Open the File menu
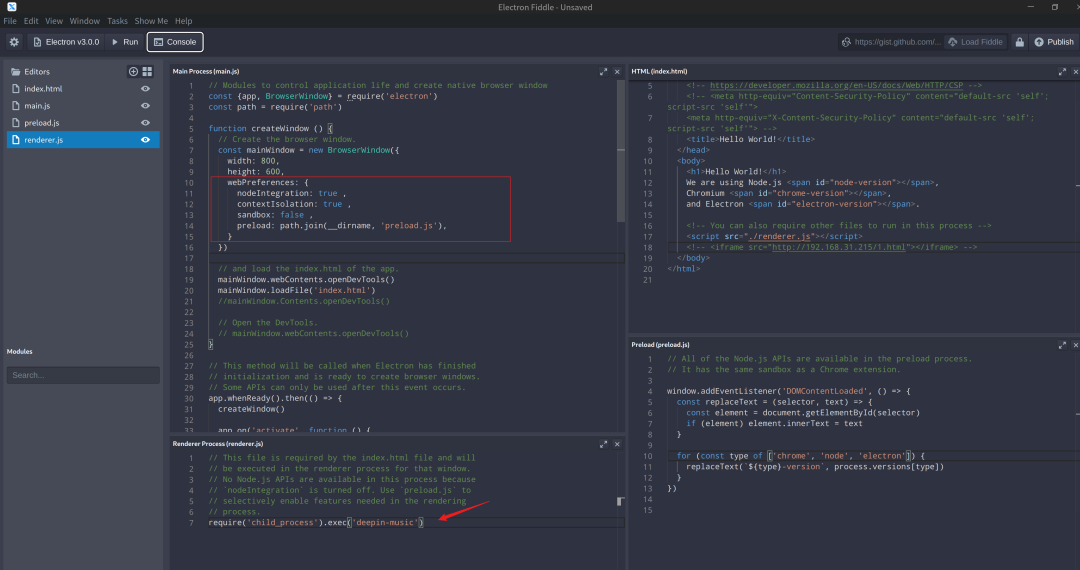This screenshot has height=570, width=1080. pyautogui.click(x=10, y=21)
